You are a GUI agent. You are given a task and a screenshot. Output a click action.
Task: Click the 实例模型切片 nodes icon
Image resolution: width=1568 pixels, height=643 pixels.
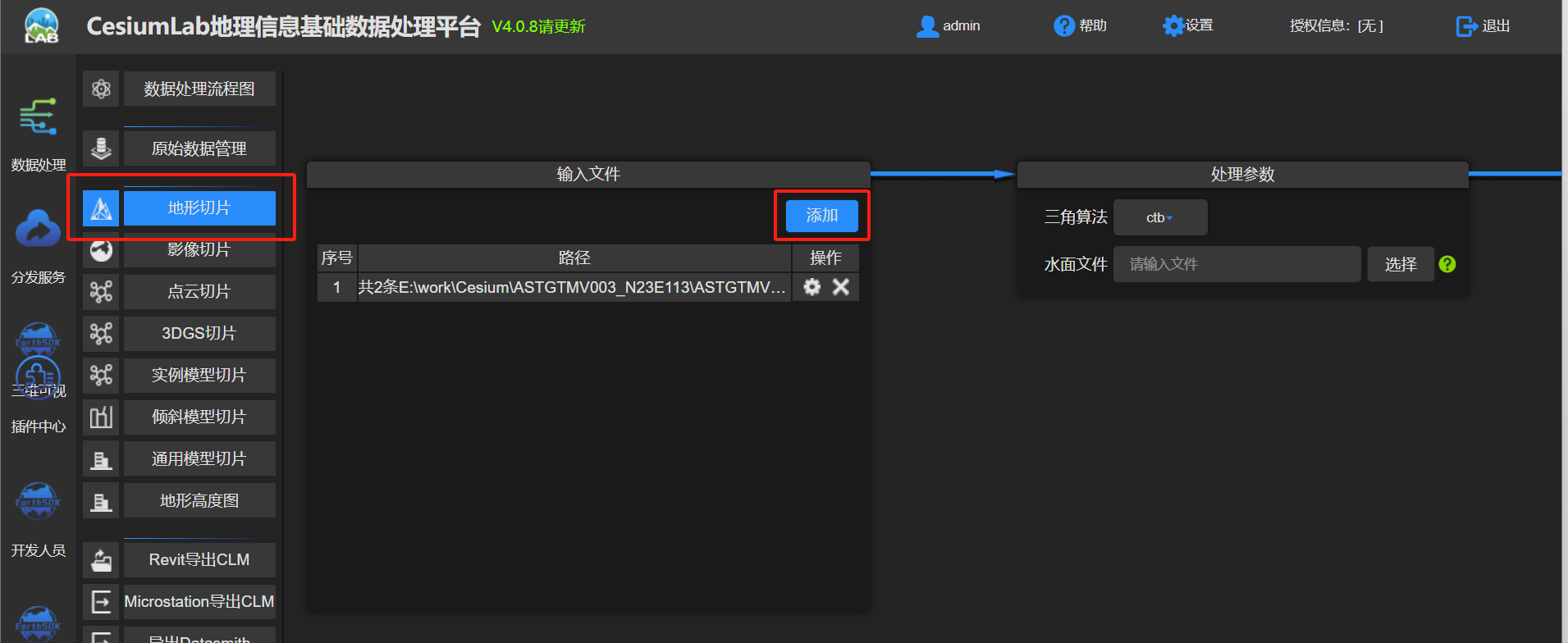(101, 375)
